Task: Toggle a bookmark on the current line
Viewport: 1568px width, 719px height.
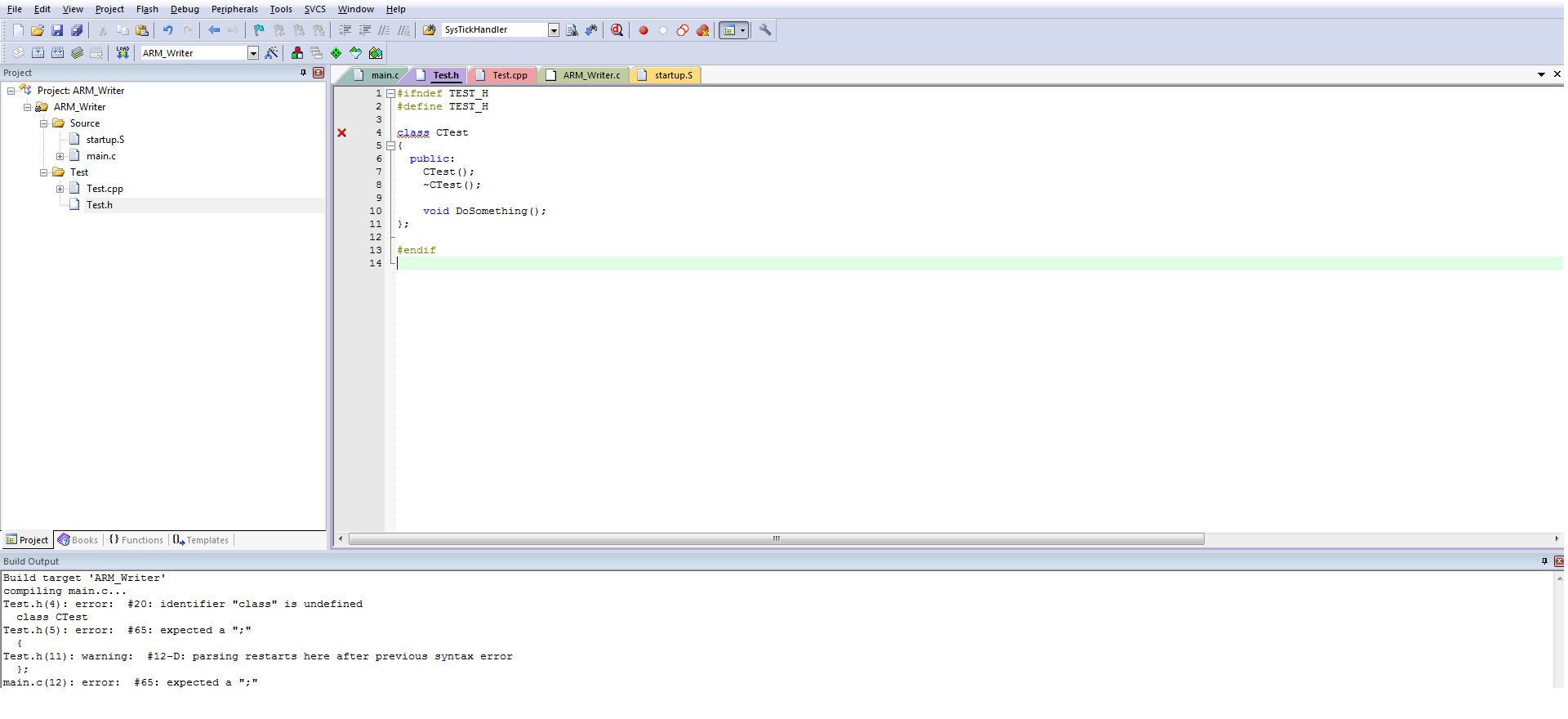Action: coord(258,30)
